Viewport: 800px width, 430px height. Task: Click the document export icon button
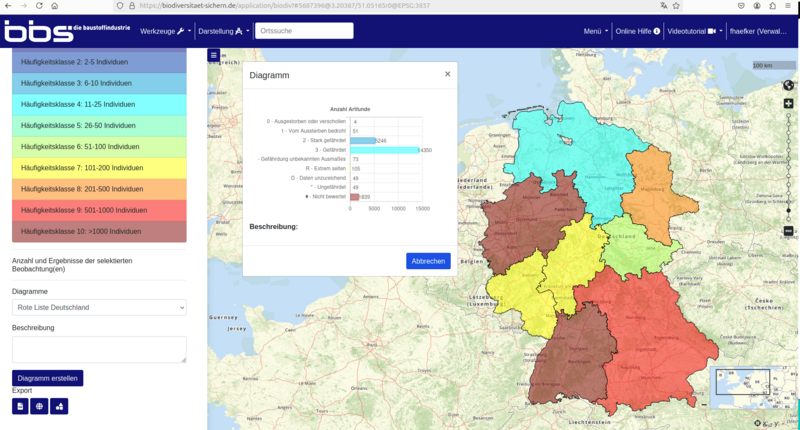click(x=20, y=406)
